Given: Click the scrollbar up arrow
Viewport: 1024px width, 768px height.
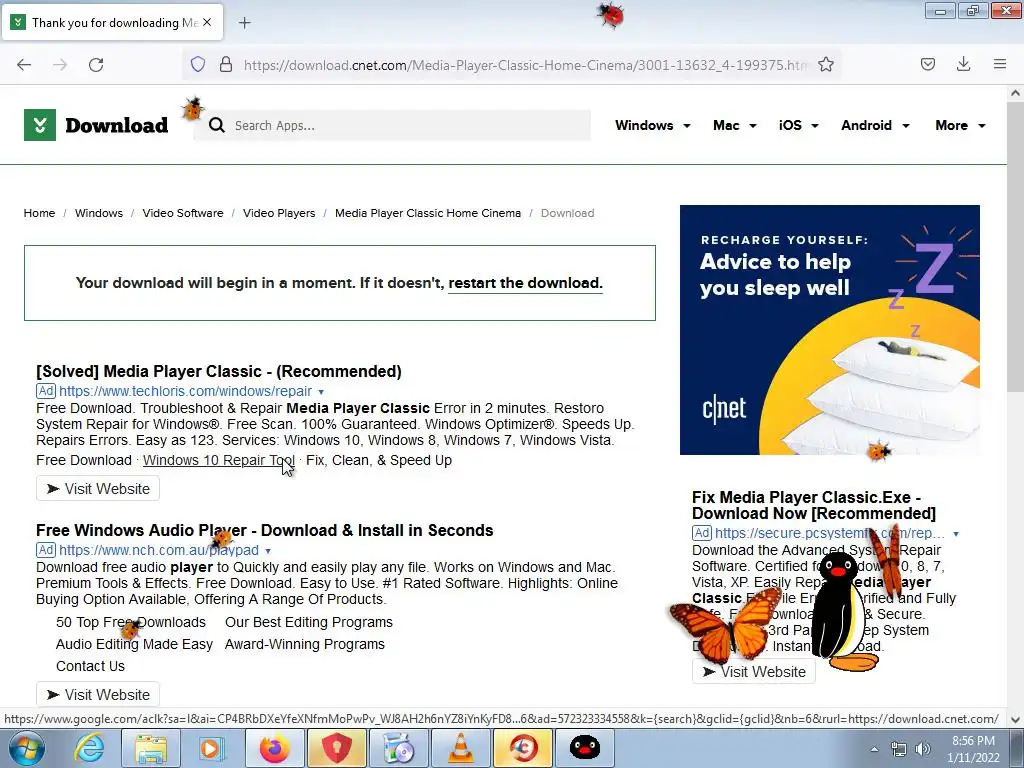Looking at the screenshot, I should pyautogui.click(x=1015, y=93).
